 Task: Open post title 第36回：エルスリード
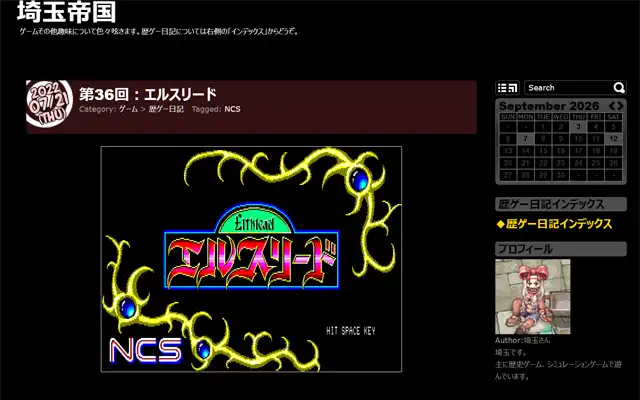tap(148, 95)
